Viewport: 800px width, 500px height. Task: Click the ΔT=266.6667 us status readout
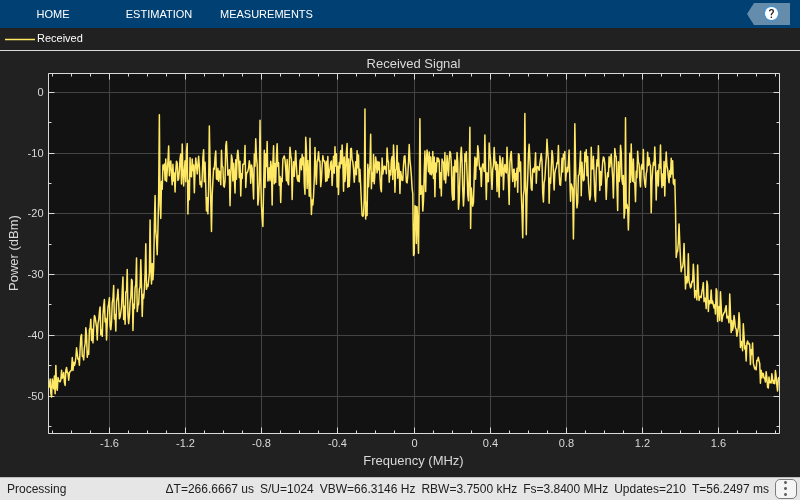click(x=209, y=489)
